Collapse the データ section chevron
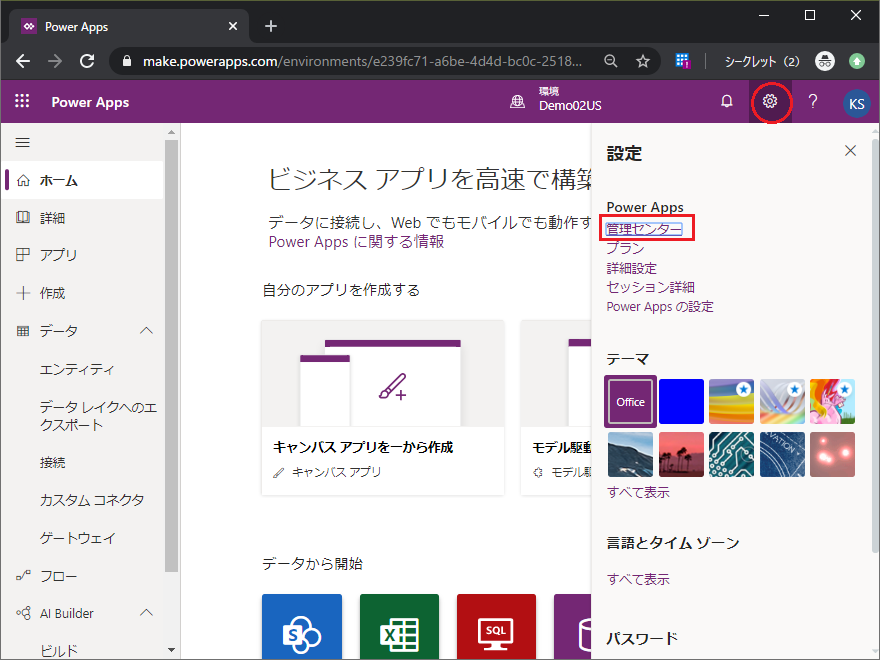 pyautogui.click(x=146, y=331)
